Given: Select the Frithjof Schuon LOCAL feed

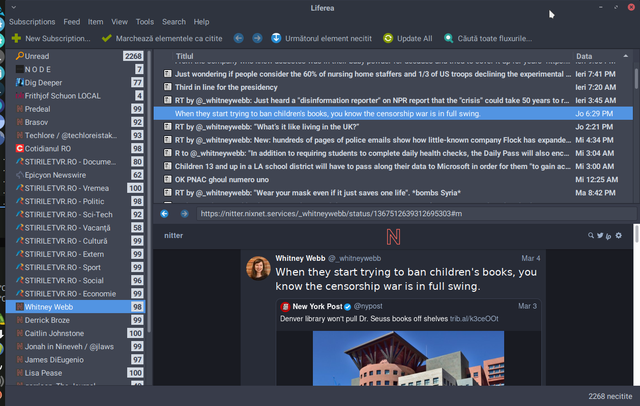Looking at the screenshot, I should [76, 95].
